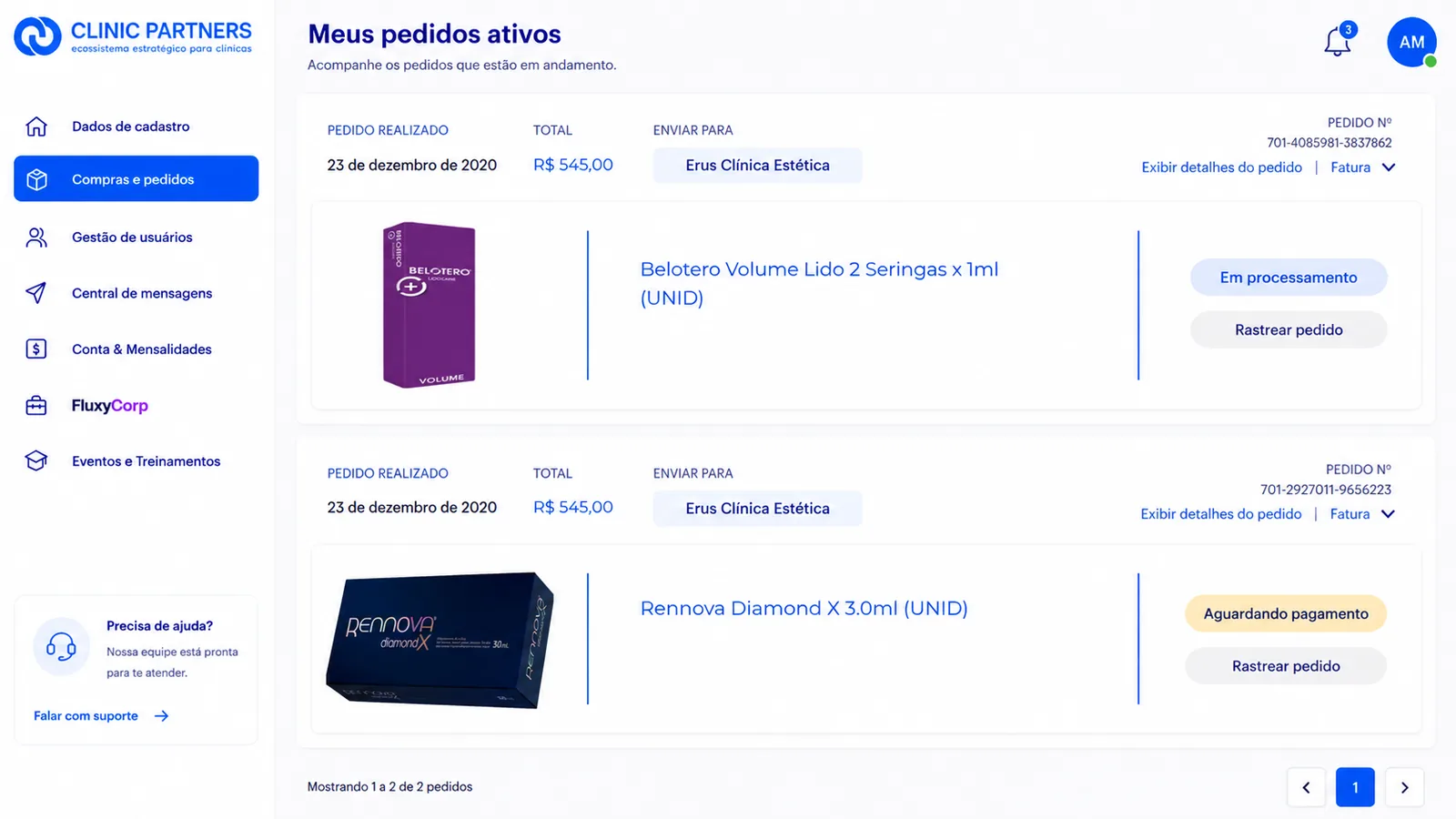1456x819 pixels.
Task: Click Belotero order total R$ 545,00
Action: coord(573,165)
